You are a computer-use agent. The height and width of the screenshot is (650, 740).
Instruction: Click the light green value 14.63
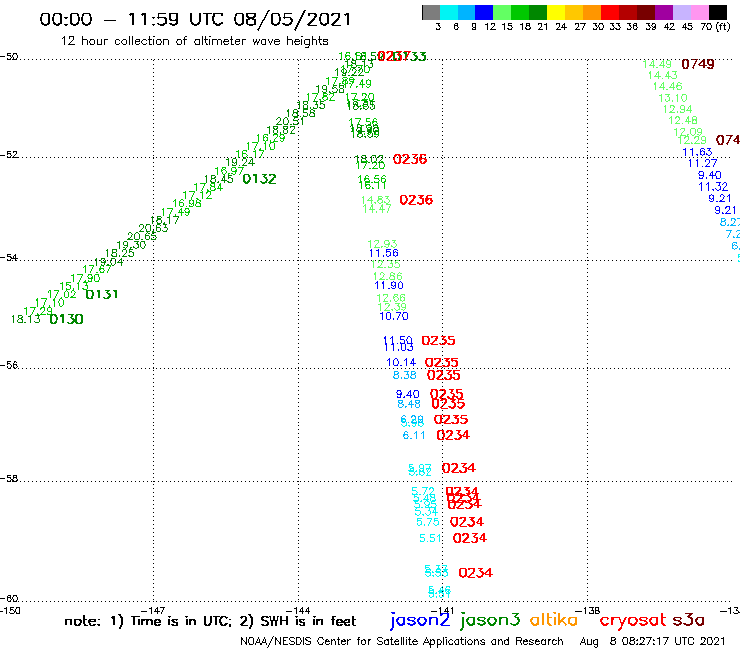[x=376, y=201]
